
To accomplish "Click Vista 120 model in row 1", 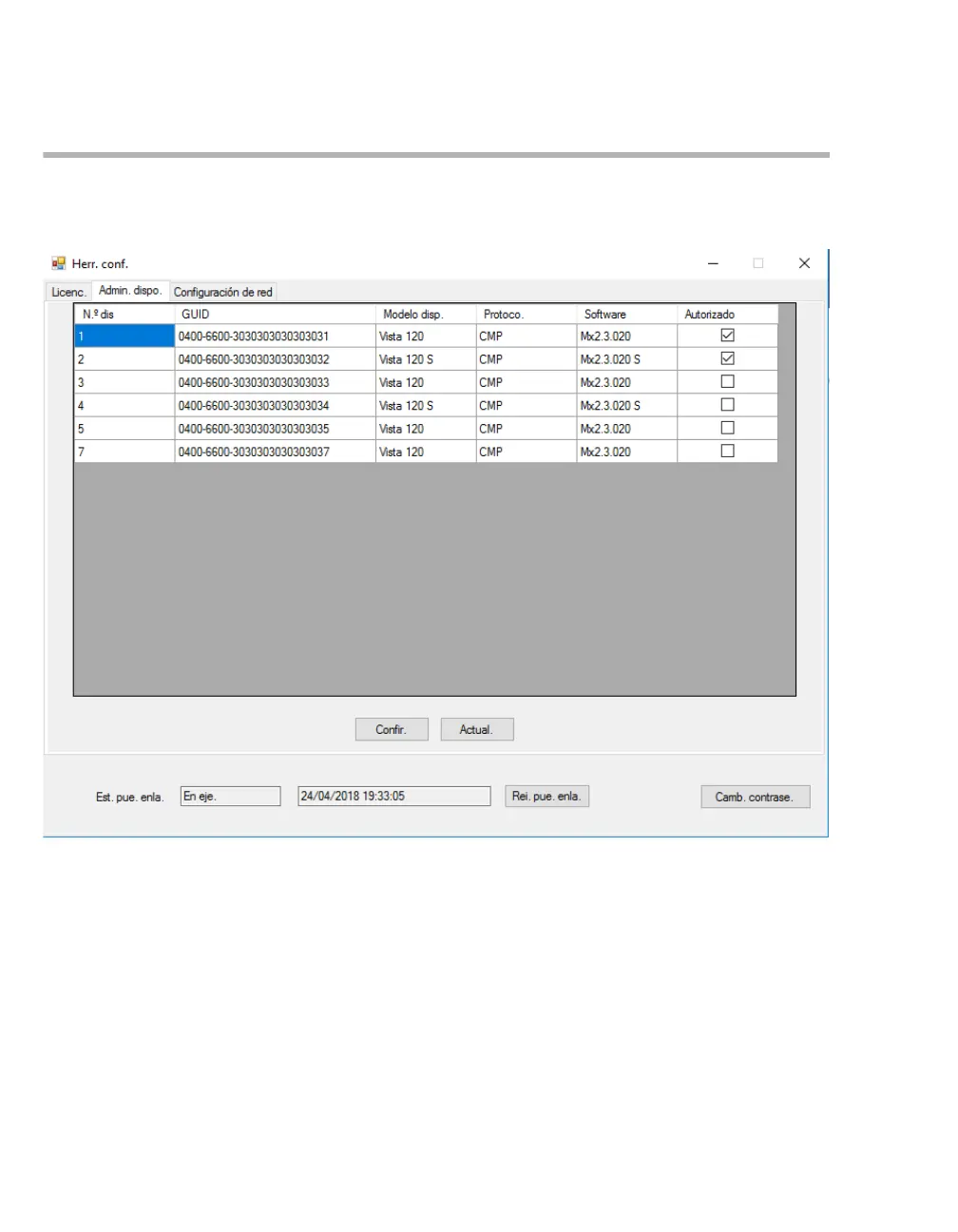I will (426, 336).
